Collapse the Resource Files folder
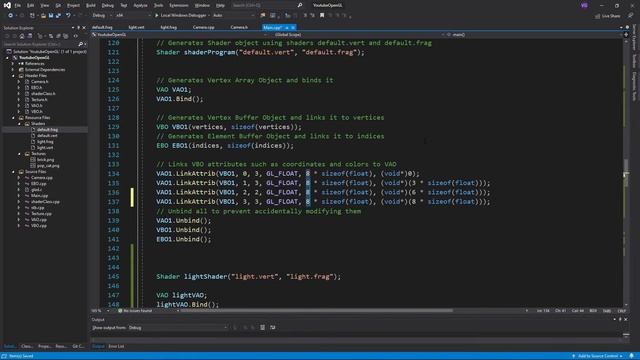Image resolution: width=640 pixels, height=360 pixels. [x=13, y=118]
